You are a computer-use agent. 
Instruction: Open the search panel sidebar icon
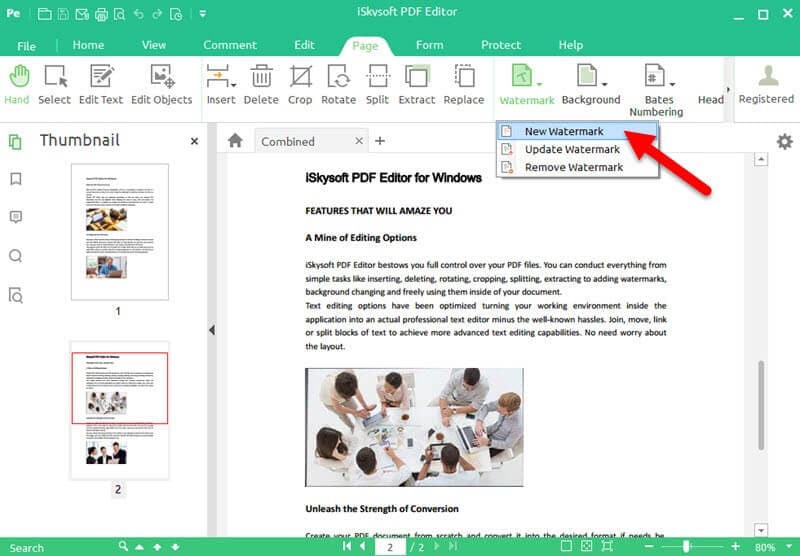16,256
